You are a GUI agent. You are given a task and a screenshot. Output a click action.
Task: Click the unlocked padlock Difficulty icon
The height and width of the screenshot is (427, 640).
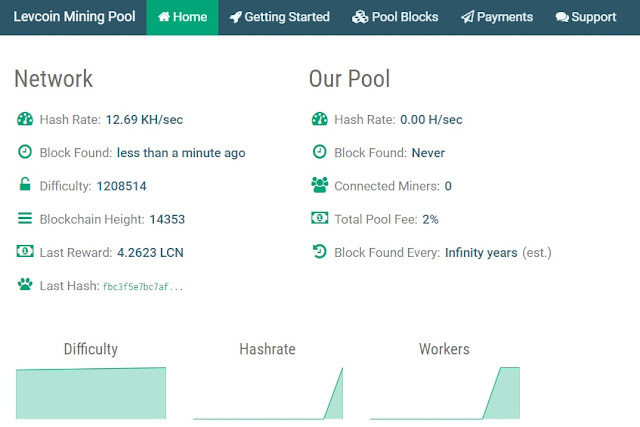pyautogui.click(x=25, y=184)
